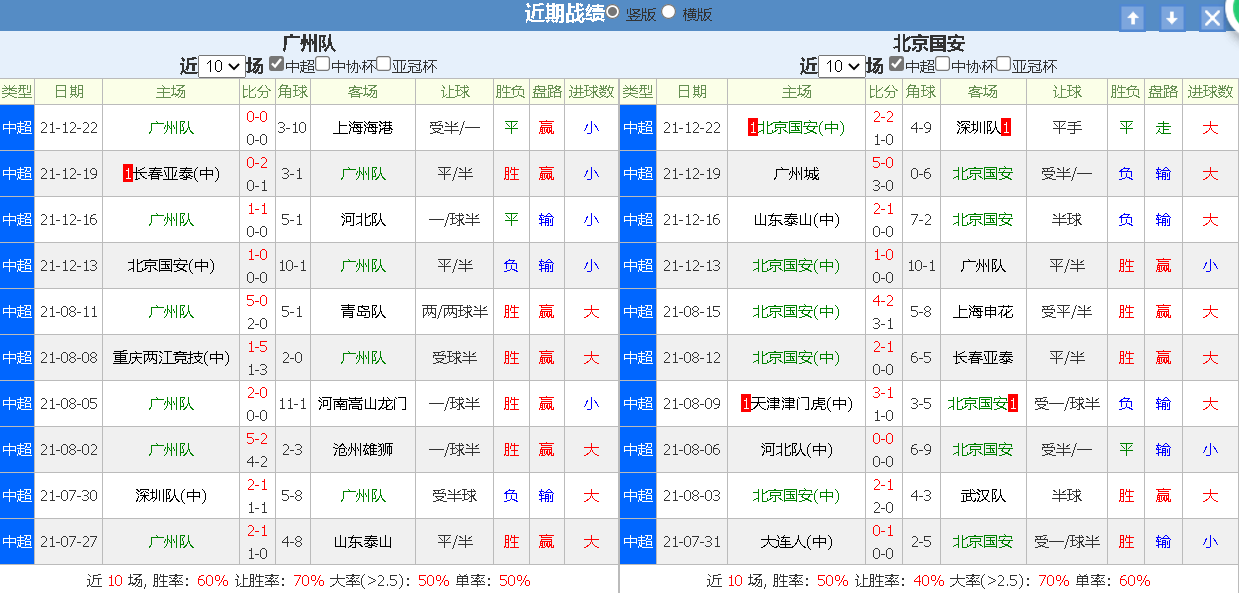This screenshot has height=593, width=1239.
Task: Click corner count 7-2
Action: (920, 220)
